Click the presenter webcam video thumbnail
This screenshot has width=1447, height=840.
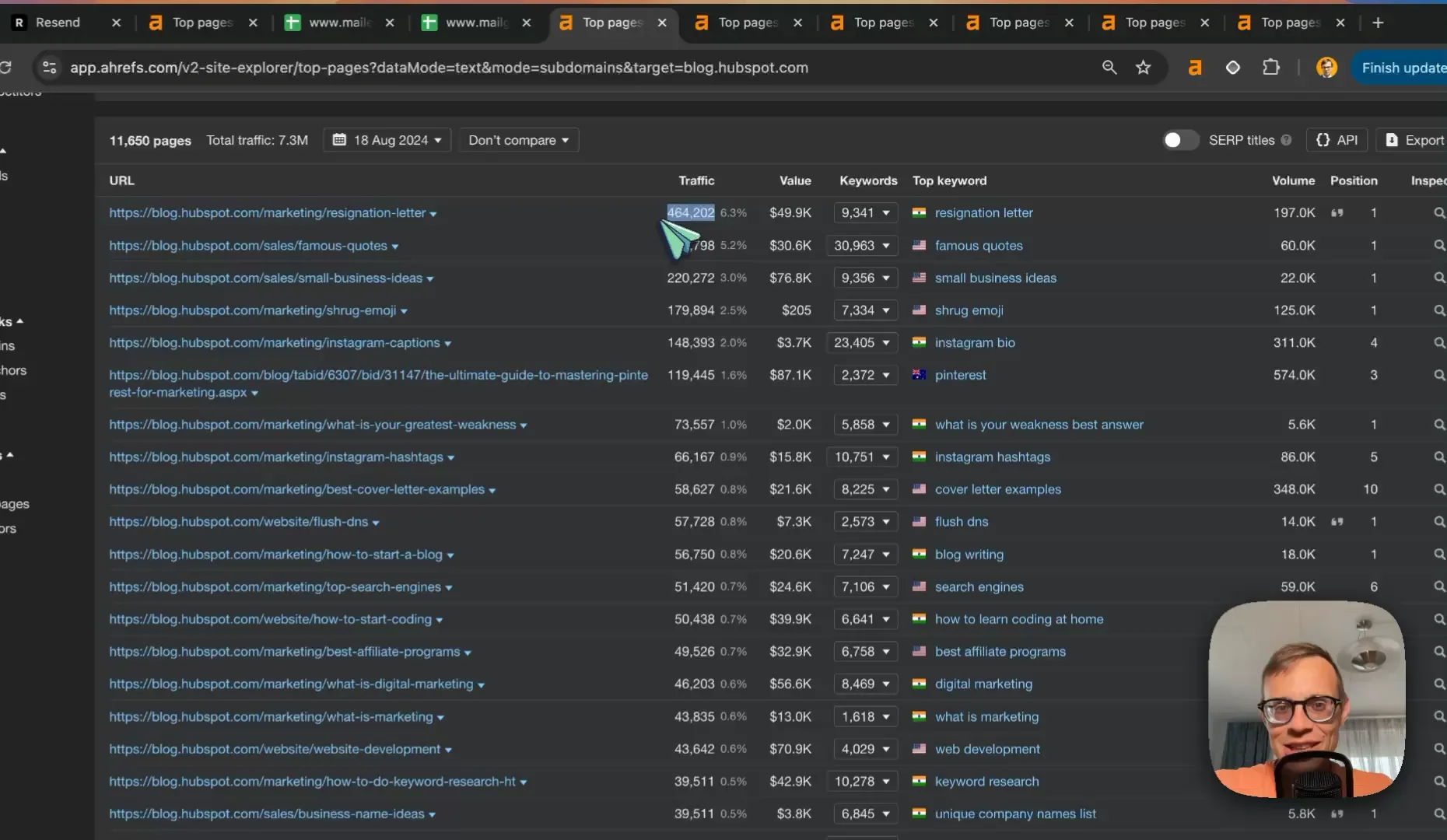(x=1307, y=699)
